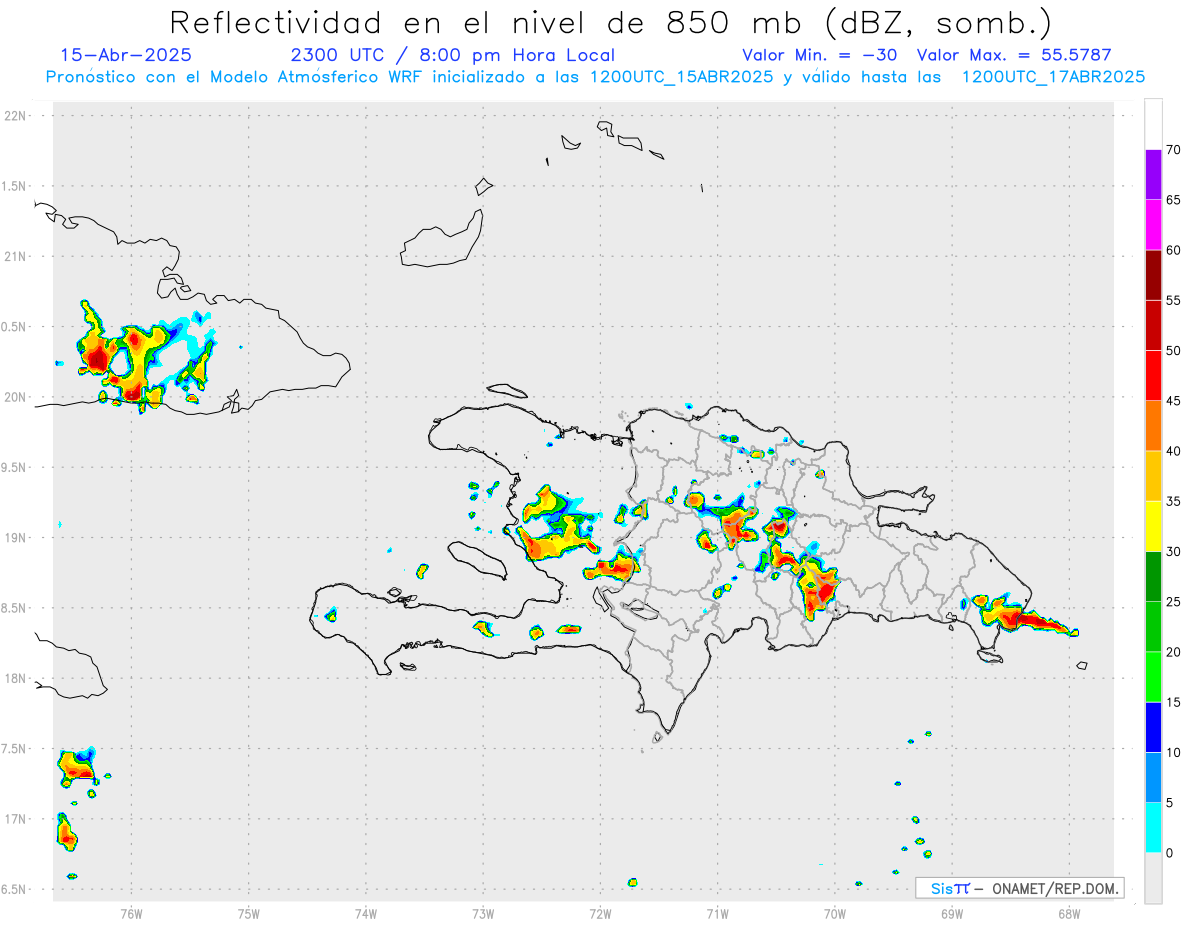Image resolution: width=1200 pixels, height=927 pixels.
Task: Click the initialization time '1200UTC_15ABR2025'
Action: click(681, 77)
